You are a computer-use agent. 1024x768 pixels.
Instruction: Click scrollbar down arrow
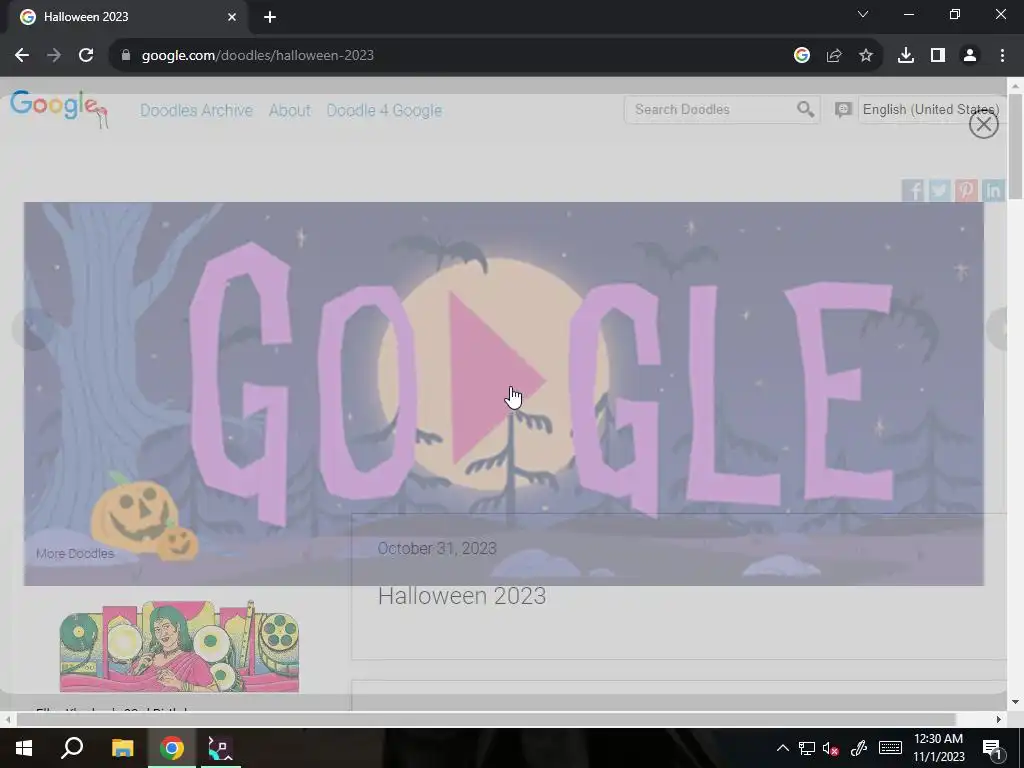1016,703
